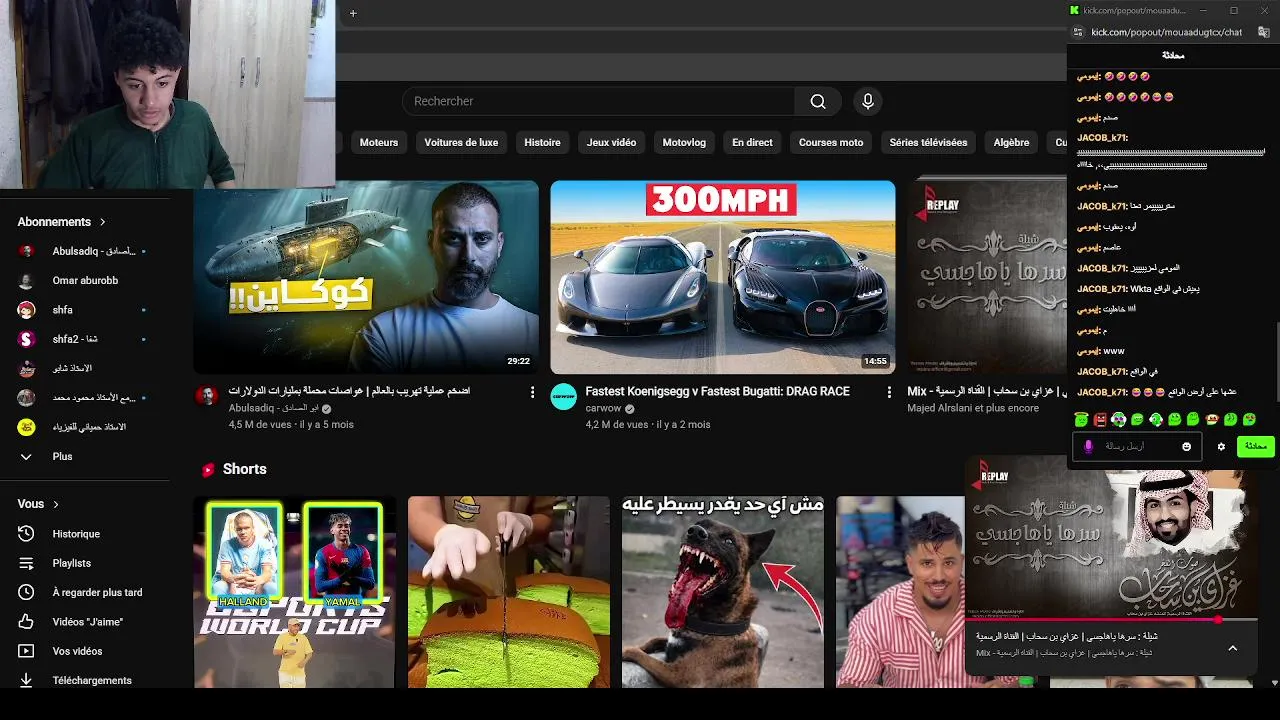This screenshot has height=720, width=1280.
Task: Expand the Vous section chevron
Action: coord(56,504)
